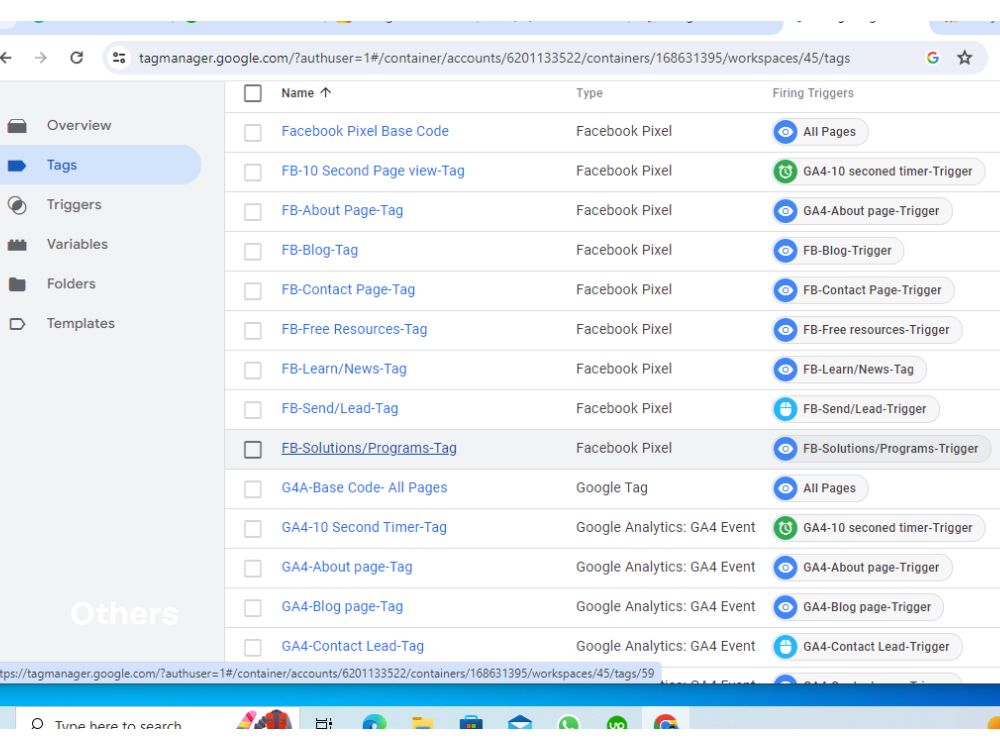
Task: Select FB-Solutions/Programs-Tag checkbox
Action: (x=253, y=450)
